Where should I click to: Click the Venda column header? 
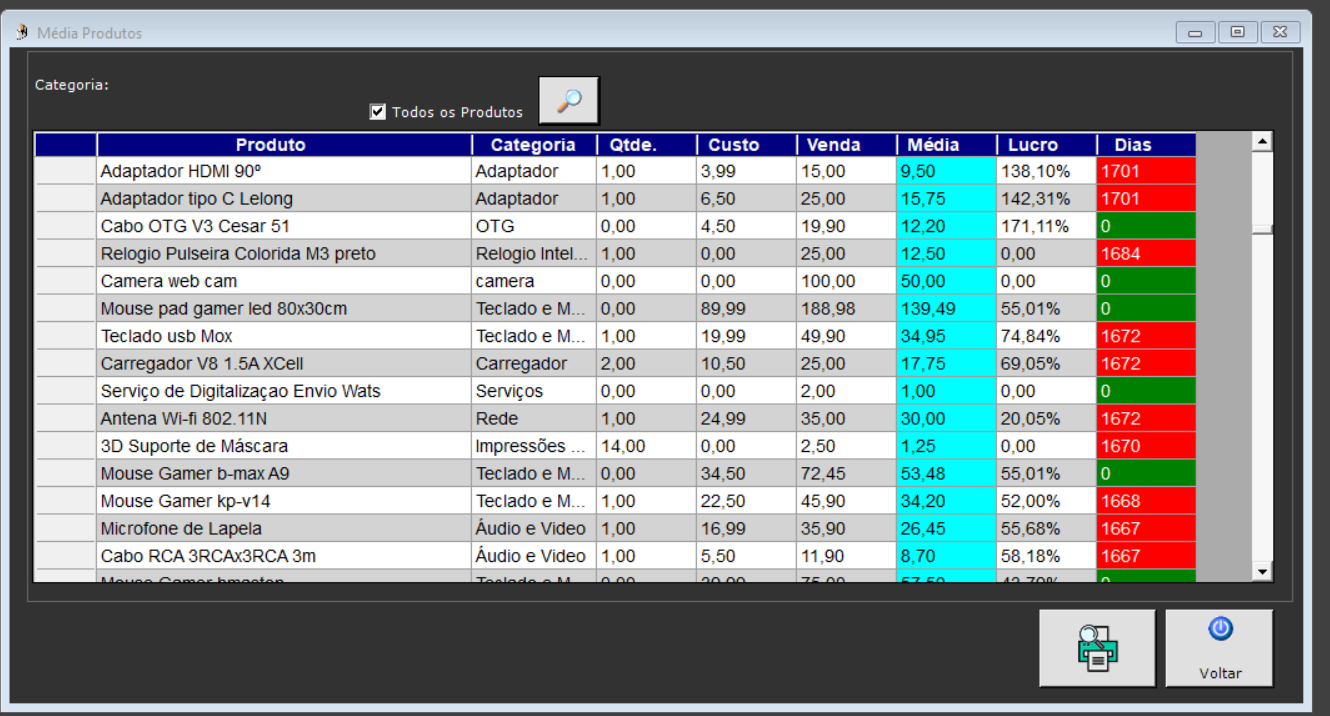point(833,145)
